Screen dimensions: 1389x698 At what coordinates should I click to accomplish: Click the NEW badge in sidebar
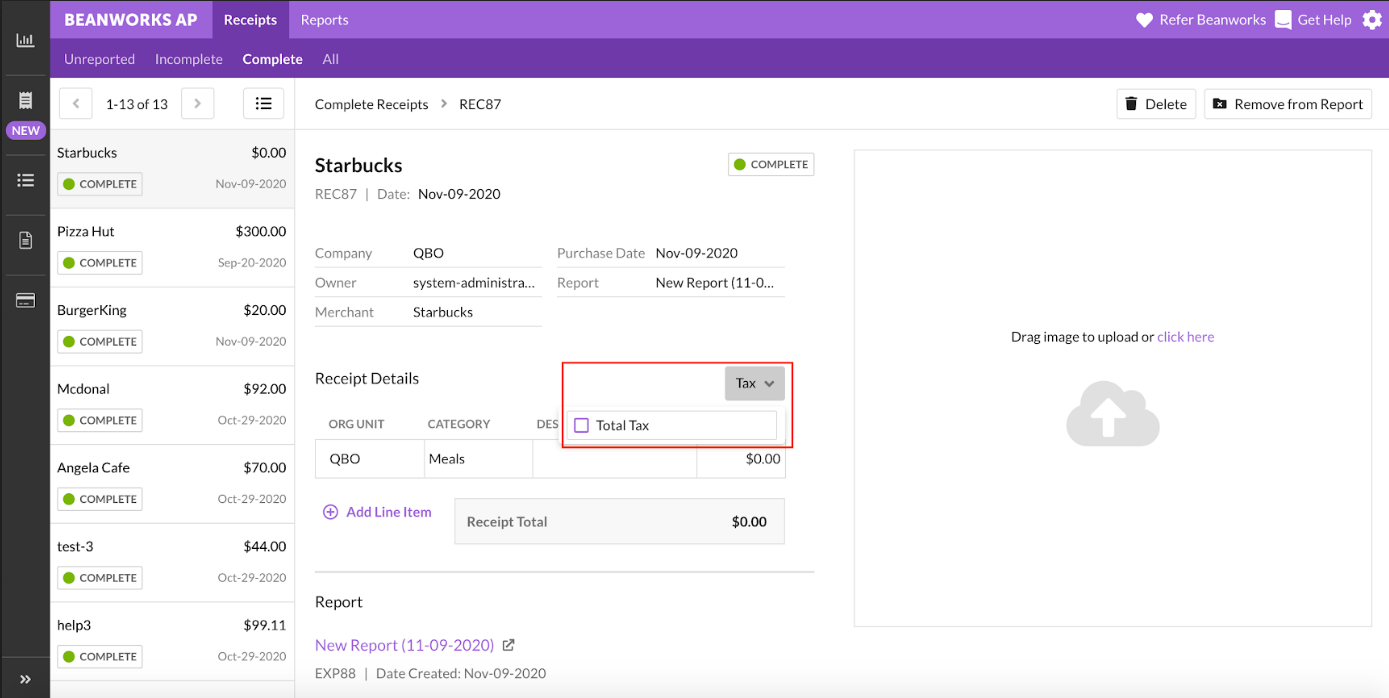[25, 131]
